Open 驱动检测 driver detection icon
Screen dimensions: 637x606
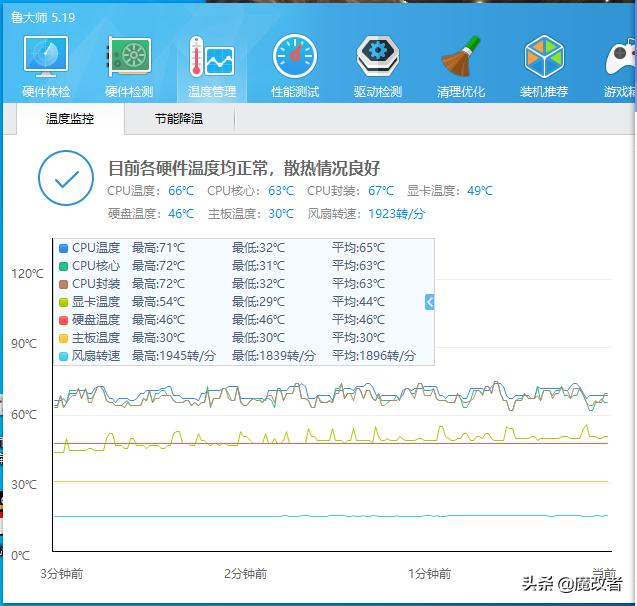(x=378, y=57)
